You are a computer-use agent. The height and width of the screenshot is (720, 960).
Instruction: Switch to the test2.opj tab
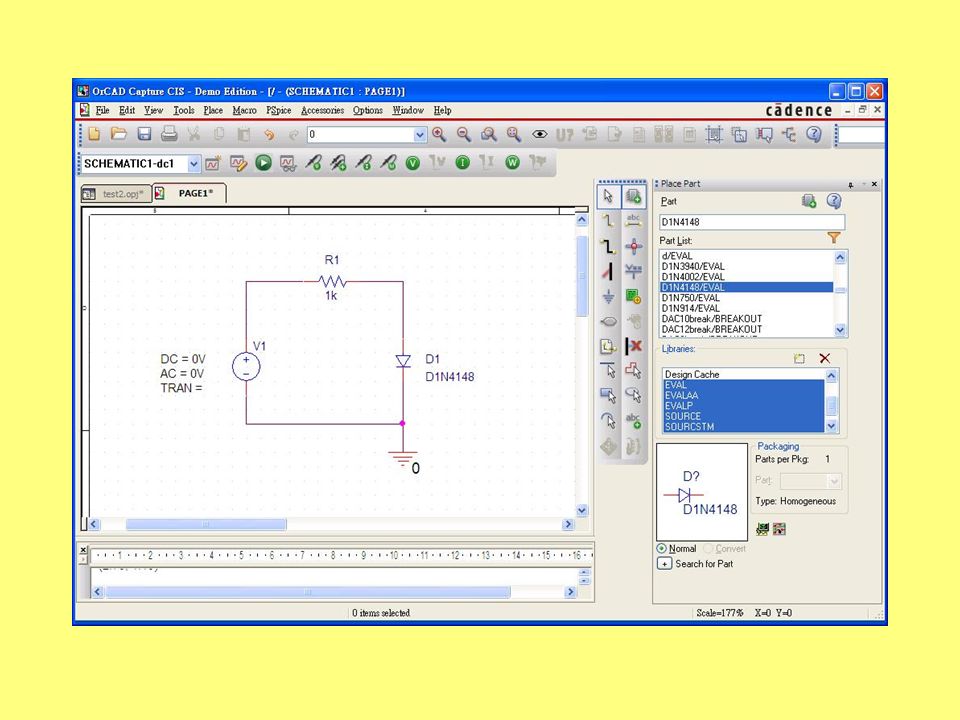click(116, 194)
